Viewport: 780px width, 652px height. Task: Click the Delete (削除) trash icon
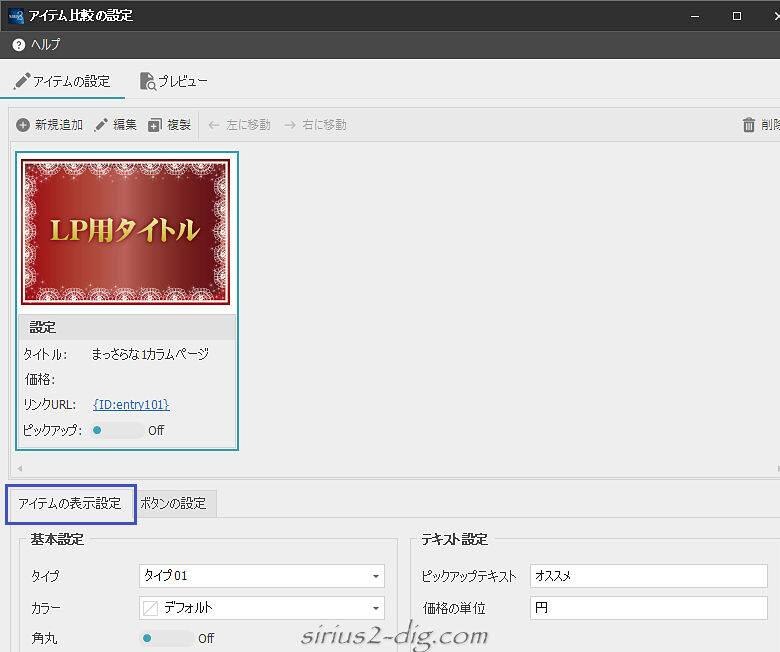tap(749, 125)
